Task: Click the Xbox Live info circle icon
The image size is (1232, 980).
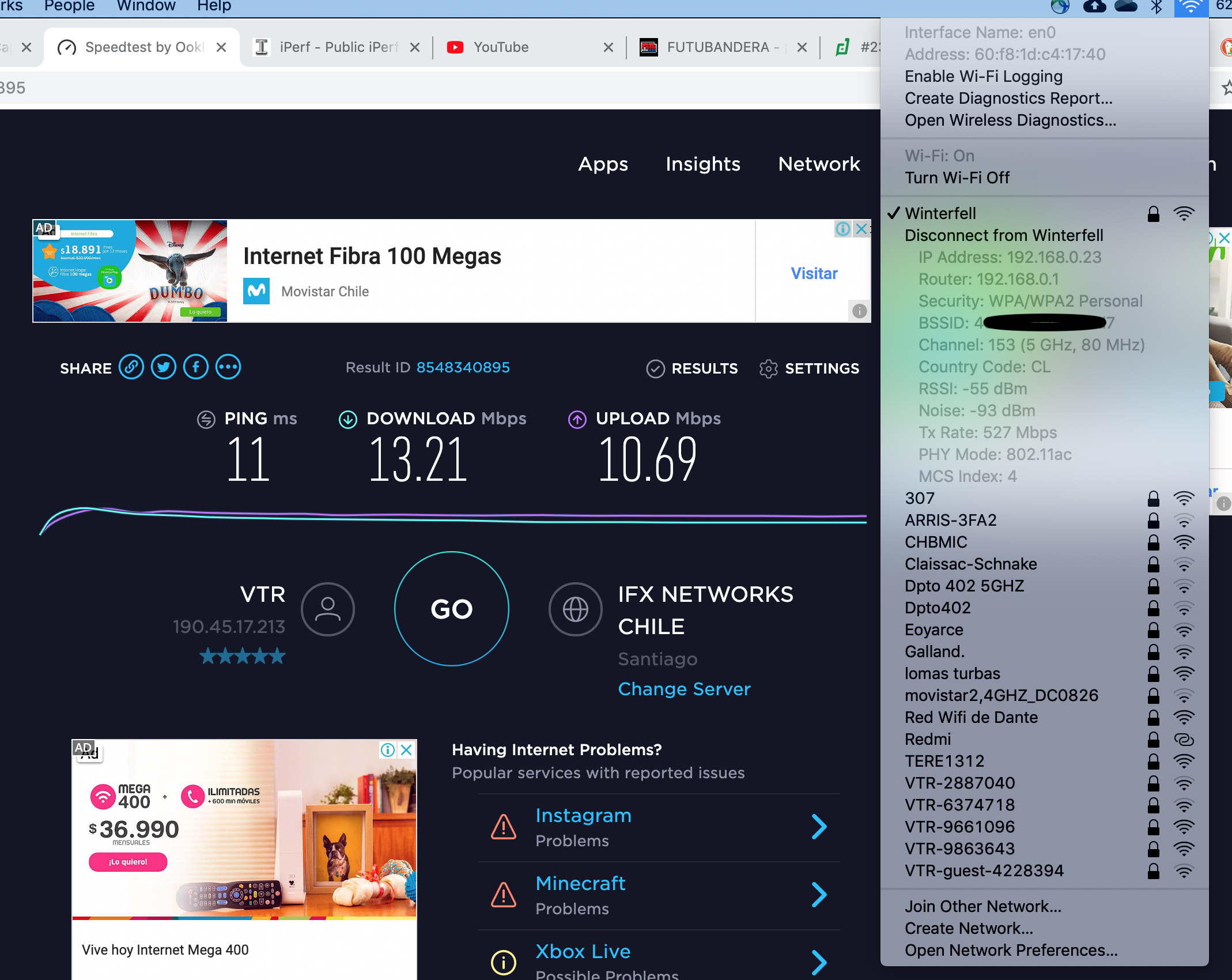Action: [504, 962]
